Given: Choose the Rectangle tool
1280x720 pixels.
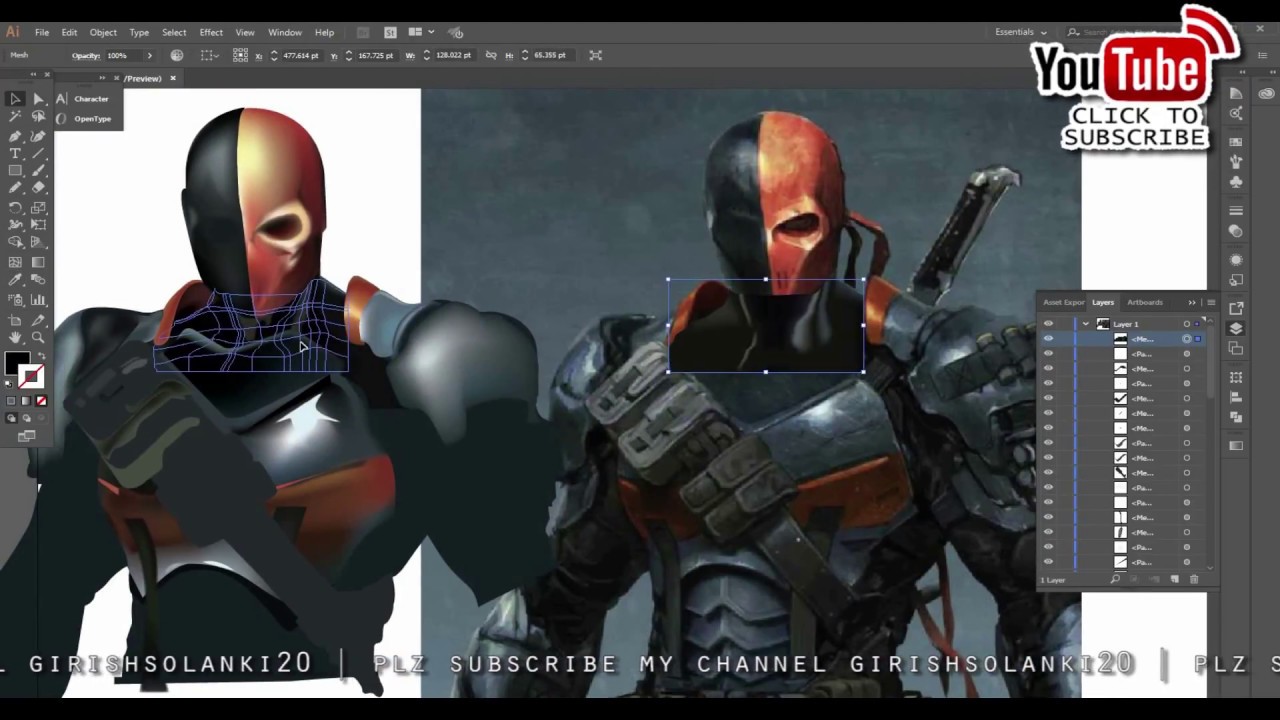Looking at the screenshot, I should tap(15, 172).
